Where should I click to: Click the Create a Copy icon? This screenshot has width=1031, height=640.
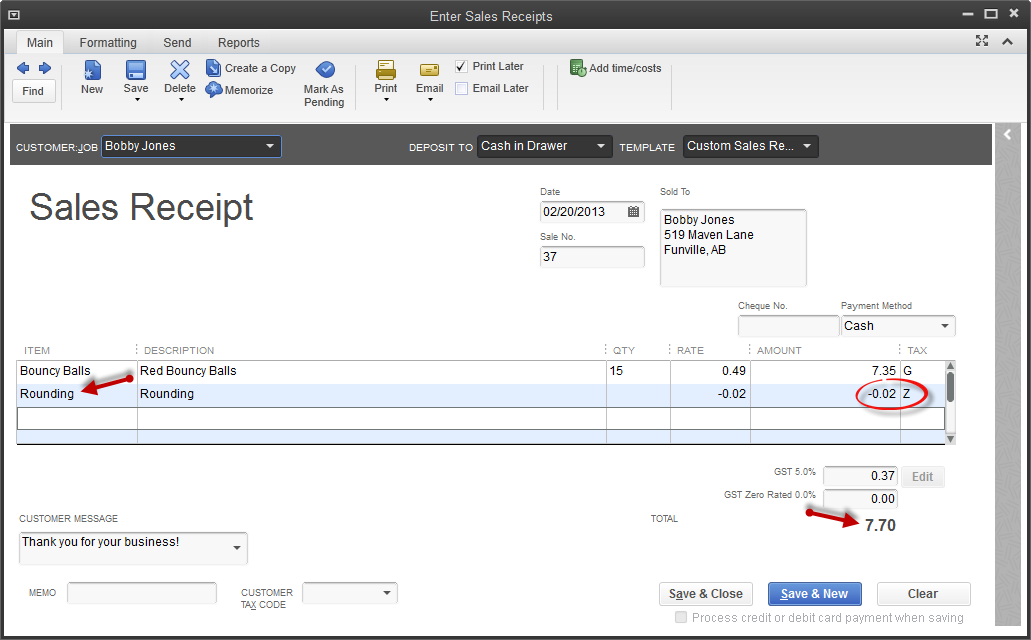pos(214,68)
